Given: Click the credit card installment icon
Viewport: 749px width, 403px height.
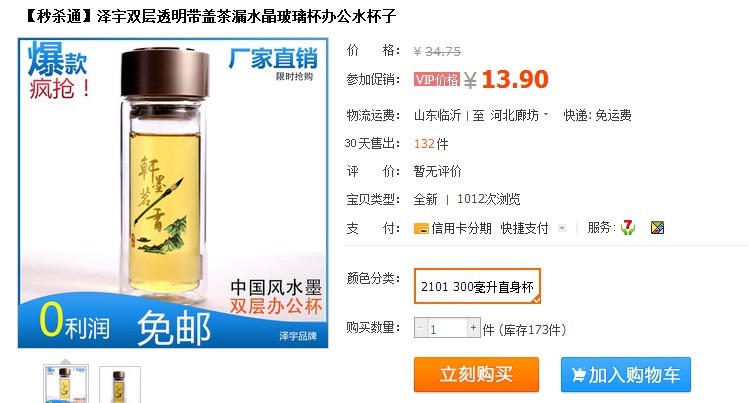Looking at the screenshot, I should pyautogui.click(x=421, y=229).
